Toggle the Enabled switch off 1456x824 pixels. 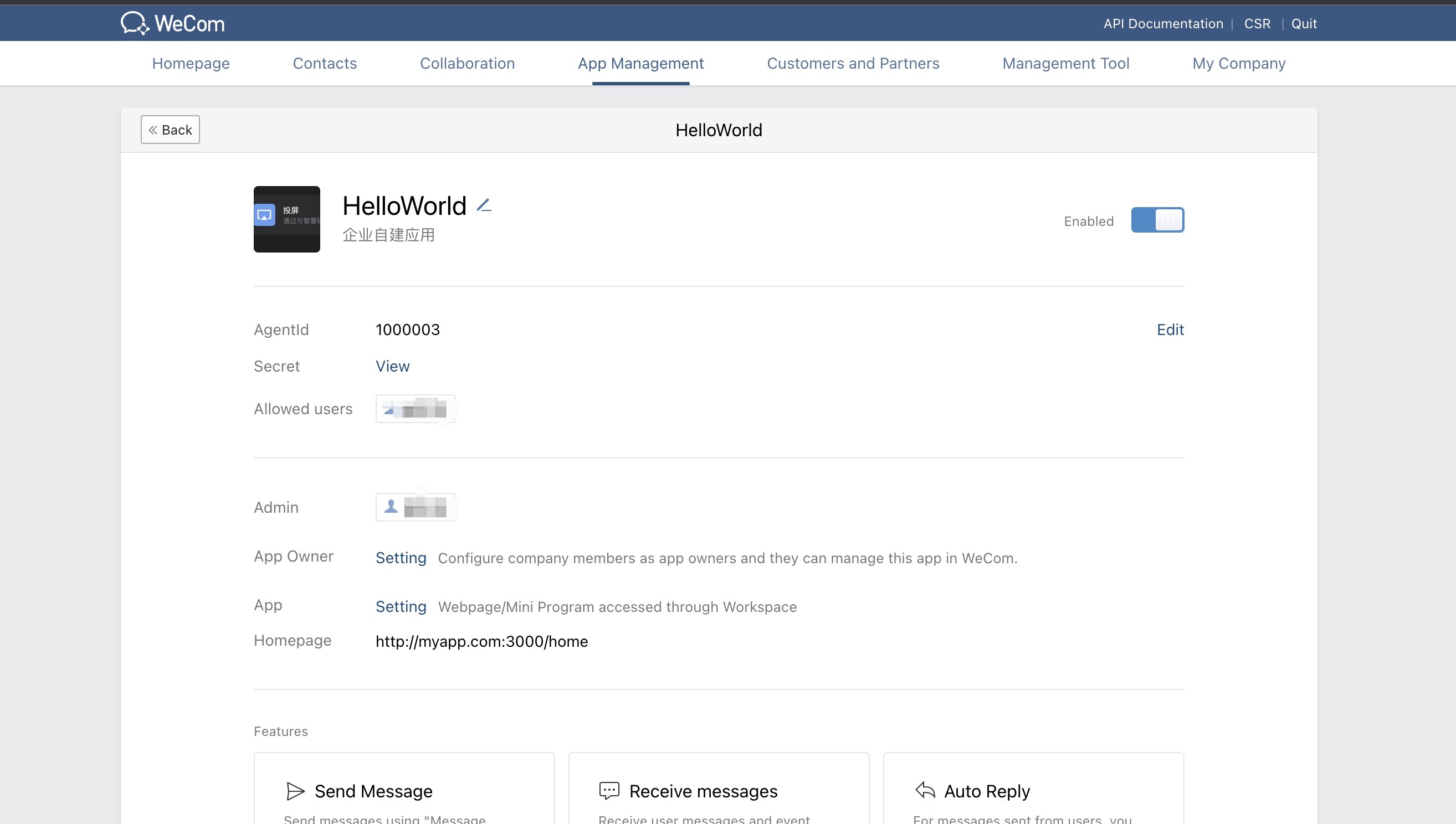(x=1157, y=220)
